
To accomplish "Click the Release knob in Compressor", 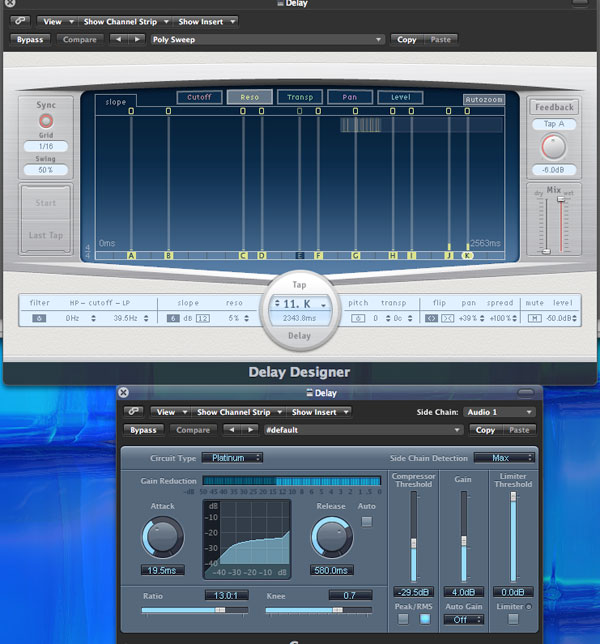I will 332,537.
